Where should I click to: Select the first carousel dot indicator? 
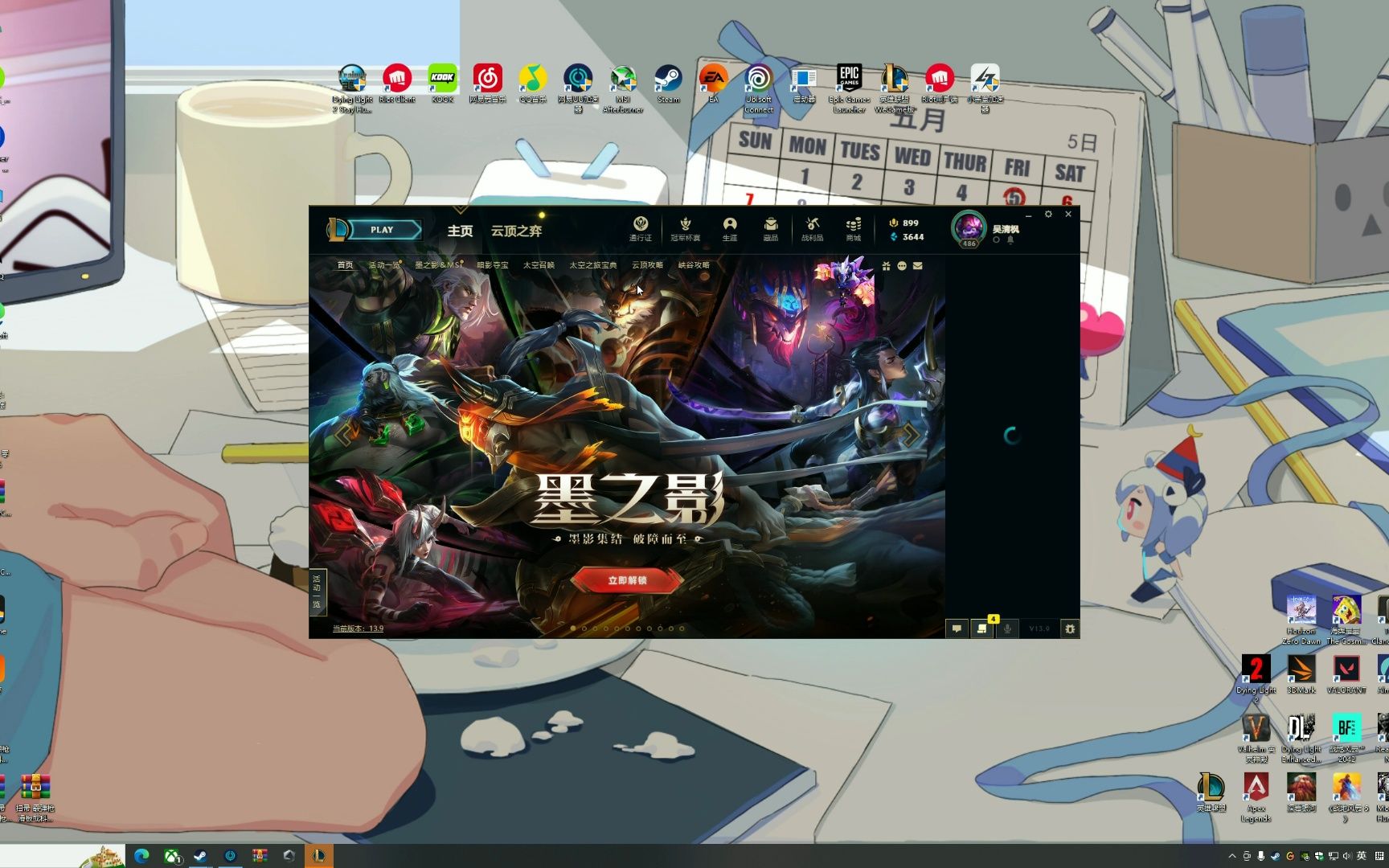tap(572, 628)
